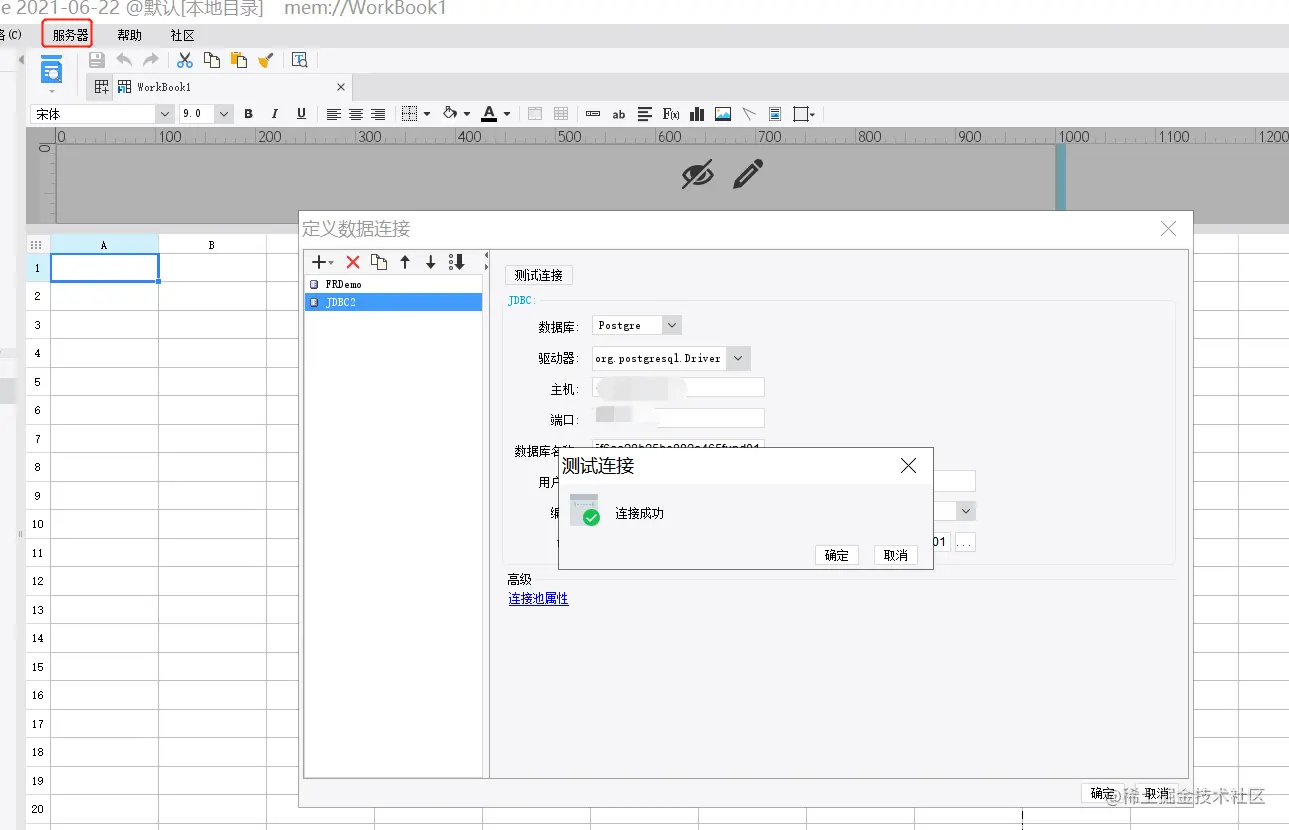Click the merge cells icon
Viewport: 1289px width, 830px height.
[535, 114]
